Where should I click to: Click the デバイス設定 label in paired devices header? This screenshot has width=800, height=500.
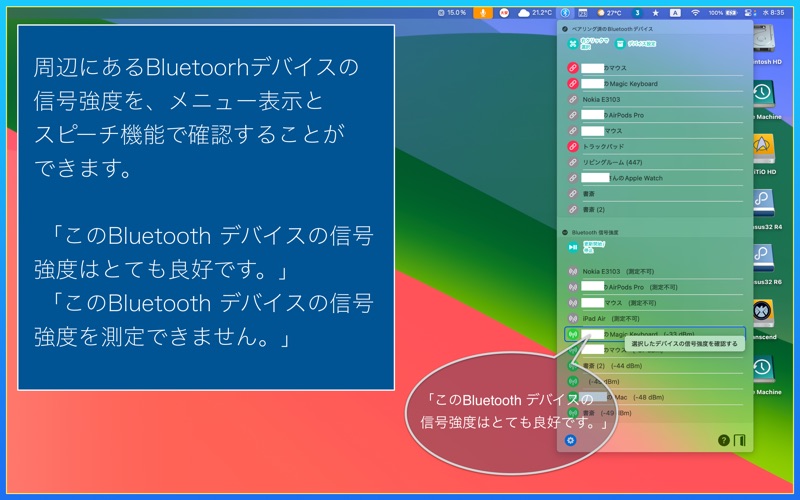641,44
